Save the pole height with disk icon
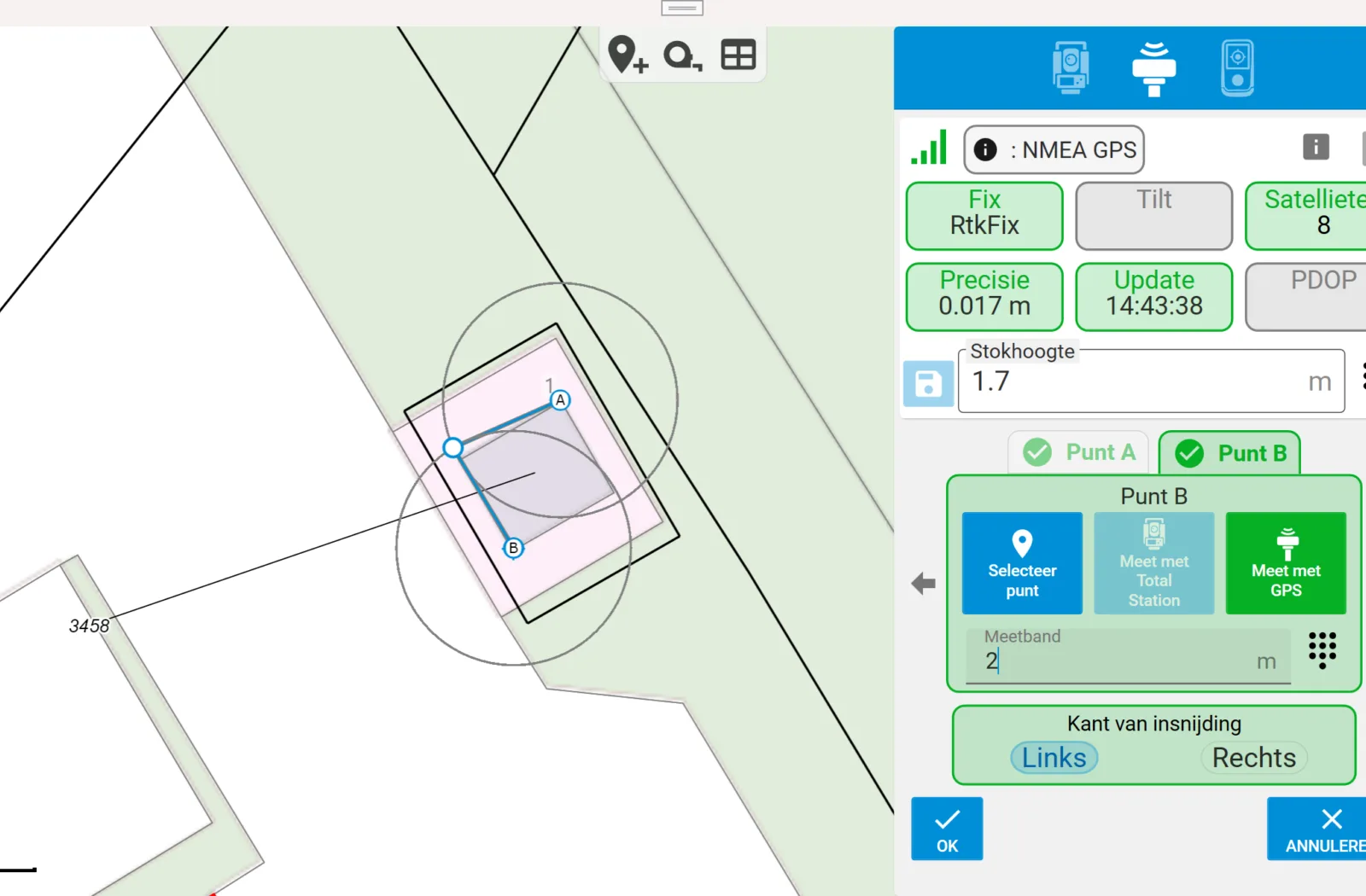This screenshot has width=1366, height=896. click(x=928, y=383)
